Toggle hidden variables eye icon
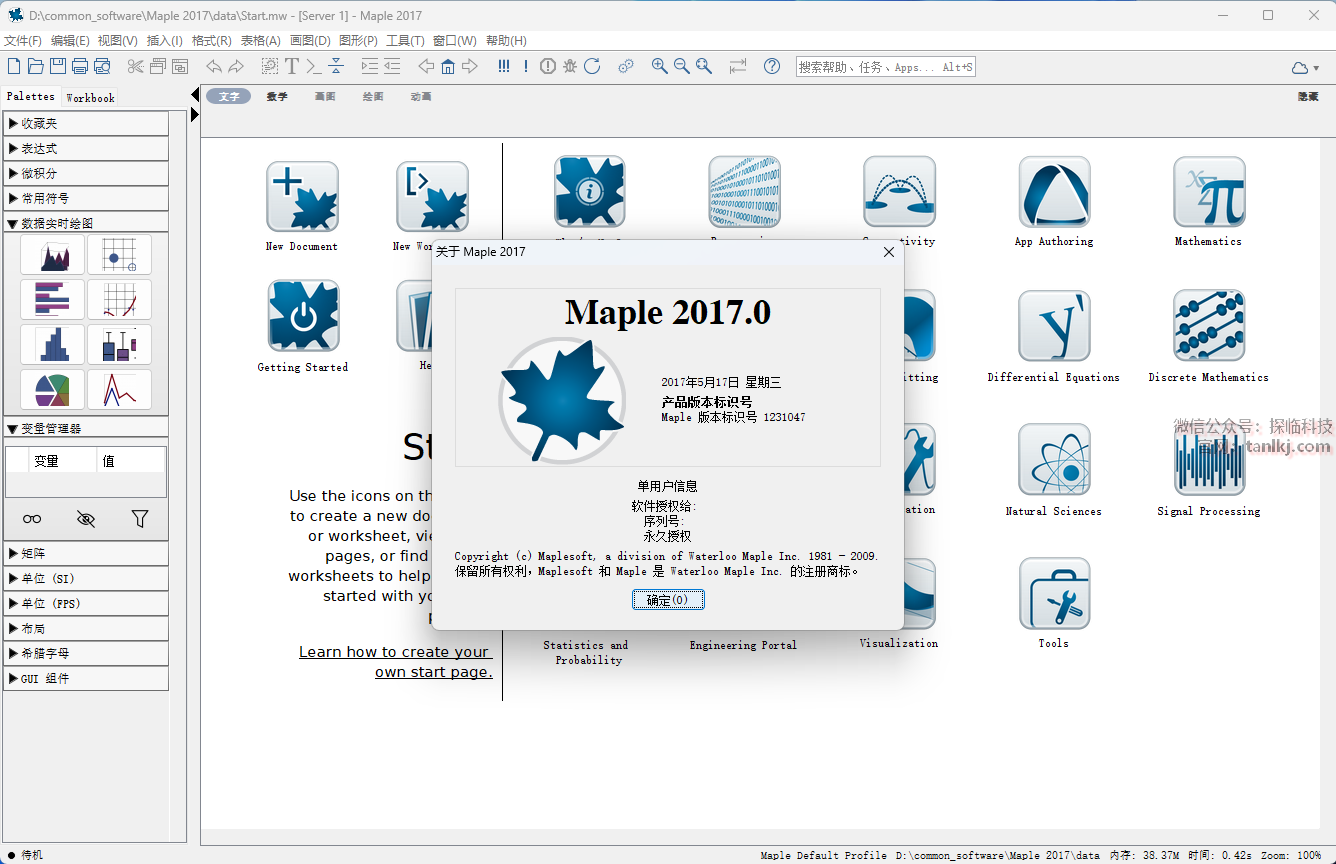The image size is (1336, 864). pos(86,519)
